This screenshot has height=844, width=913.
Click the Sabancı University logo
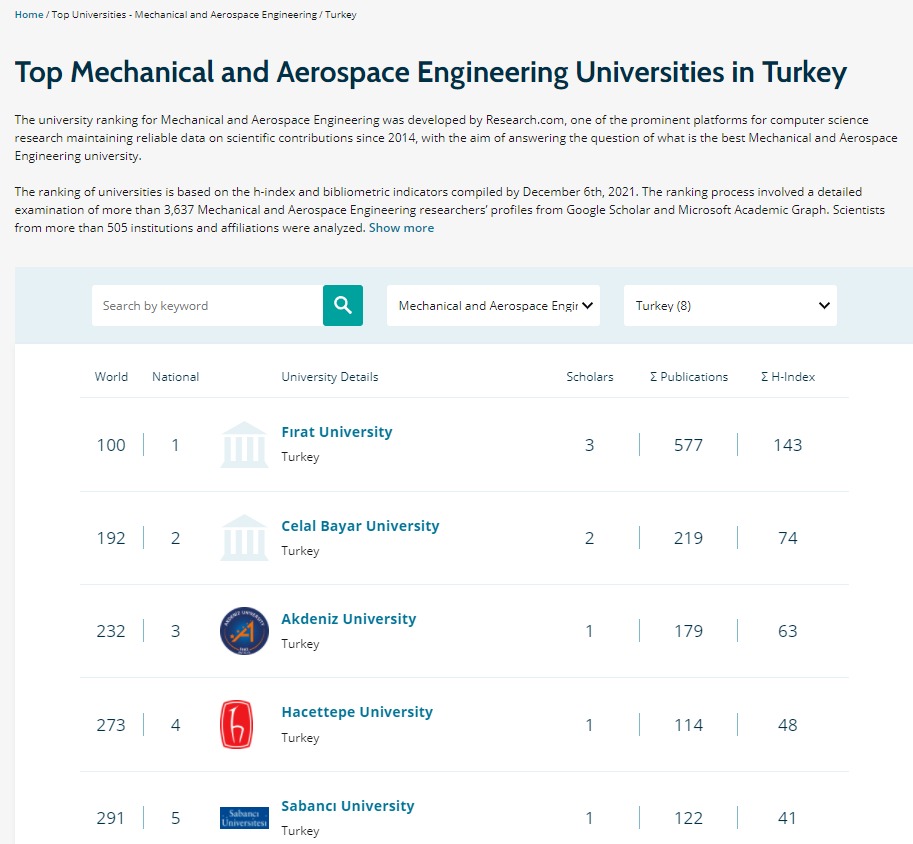tap(244, 817)
